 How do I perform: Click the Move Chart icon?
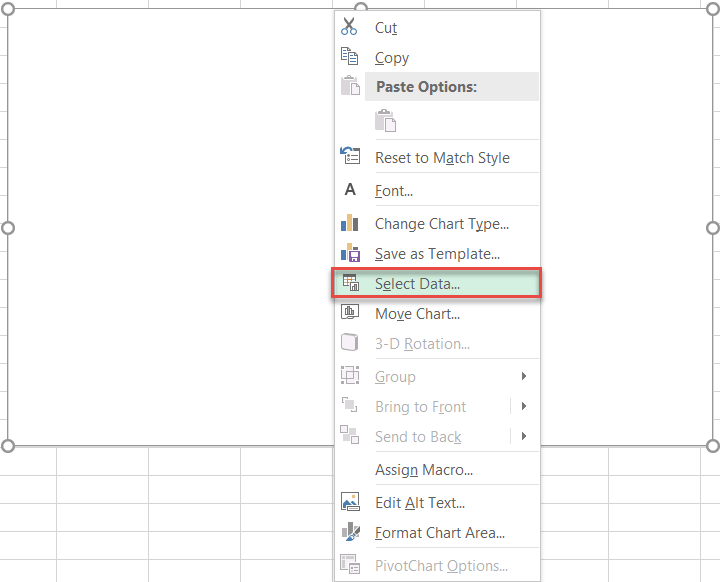tap(350, 312)
